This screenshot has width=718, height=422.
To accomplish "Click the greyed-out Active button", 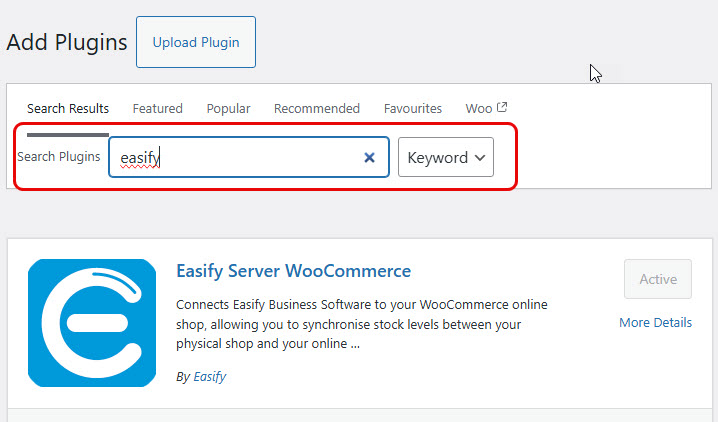I will pyautogui.click(x=657, y=279).
